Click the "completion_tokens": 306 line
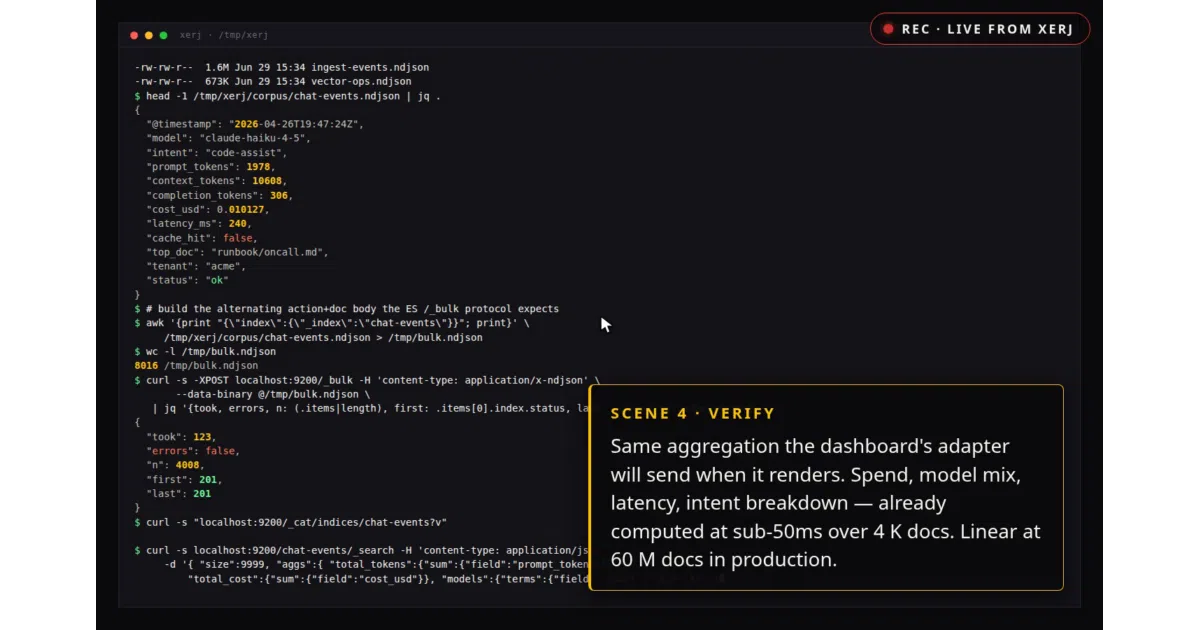This screenshot has height=630, width=1200. 220,195
